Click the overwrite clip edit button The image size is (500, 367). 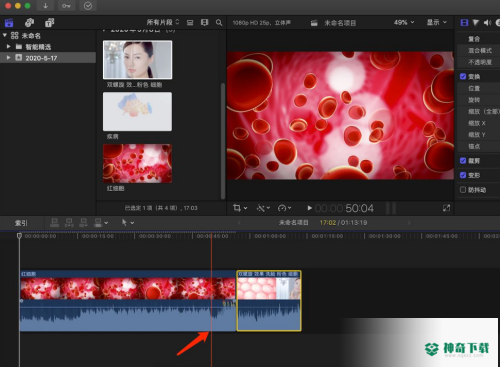(x=98, y=223)
